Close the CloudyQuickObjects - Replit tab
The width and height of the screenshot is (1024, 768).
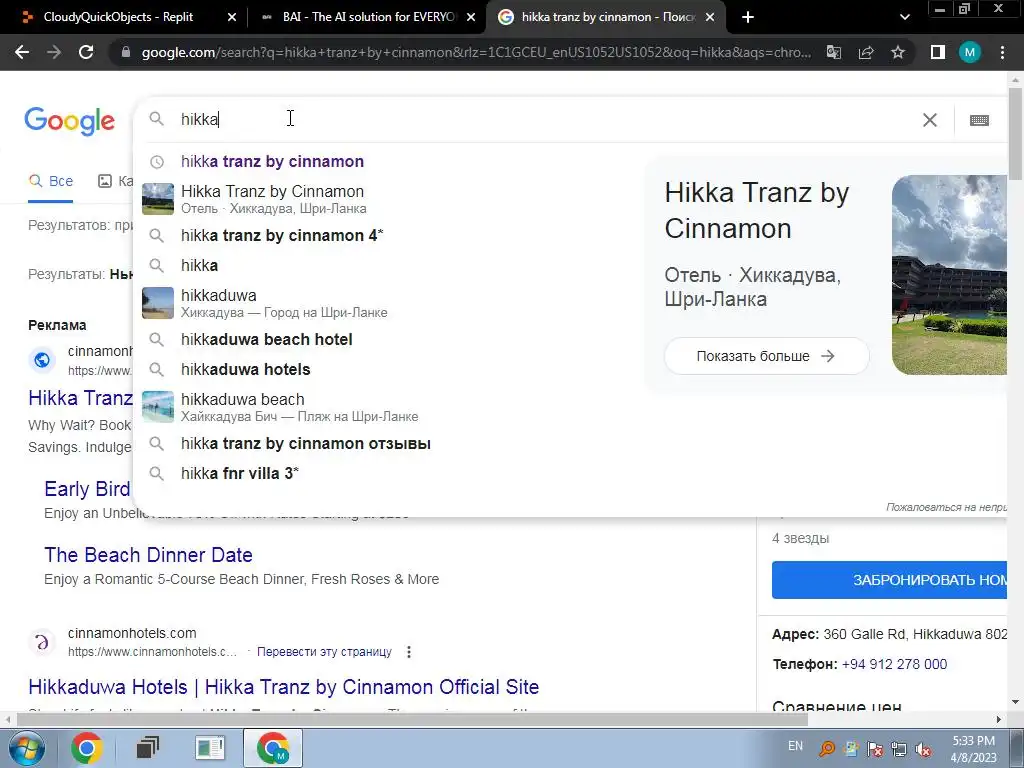click(x=231, y=17)
